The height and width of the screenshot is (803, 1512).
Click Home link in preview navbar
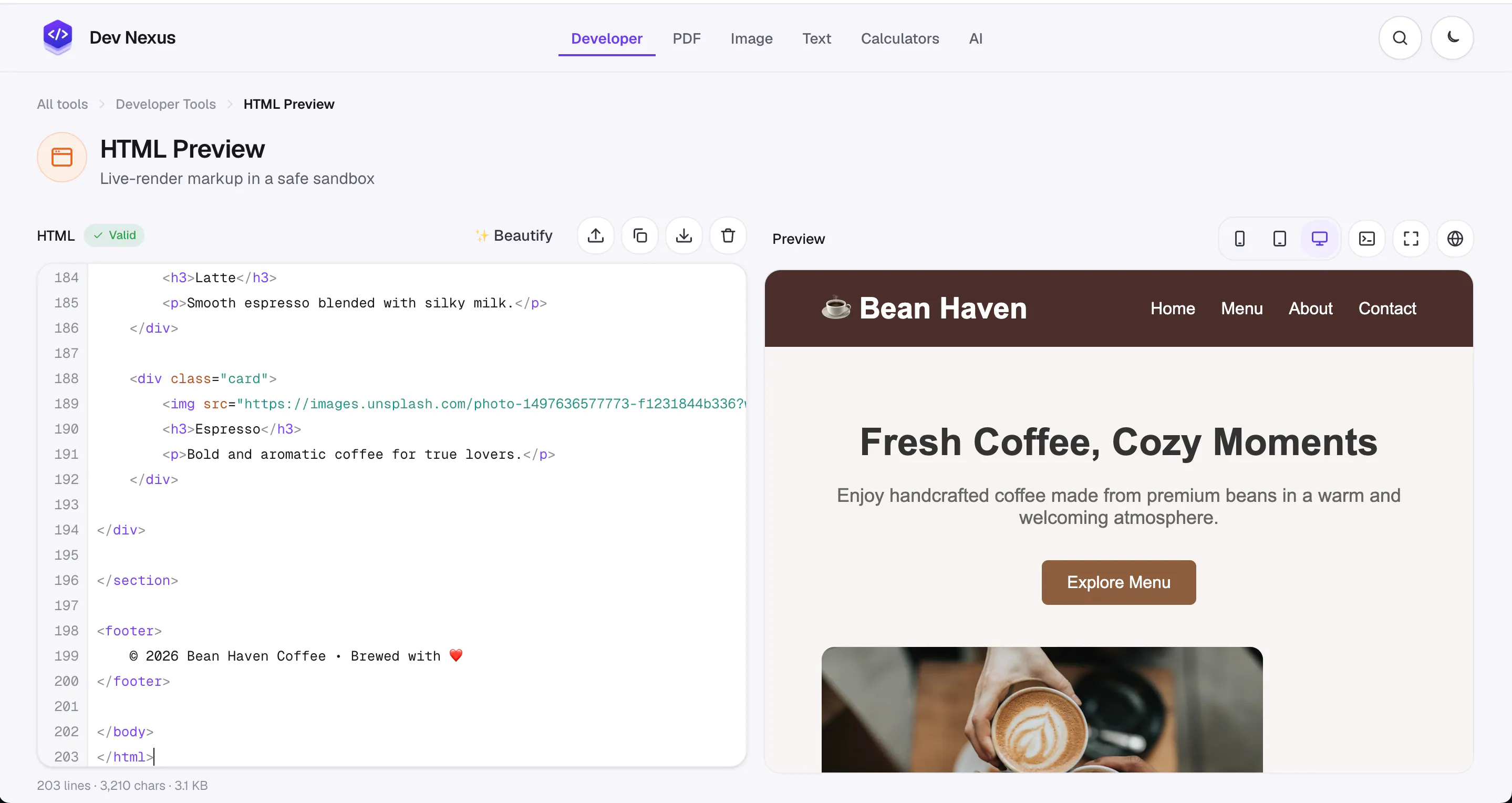click(1173, 308)
